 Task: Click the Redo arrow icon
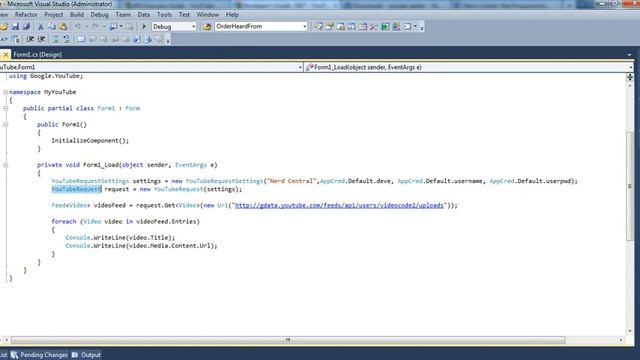click(x=95, y=27)
